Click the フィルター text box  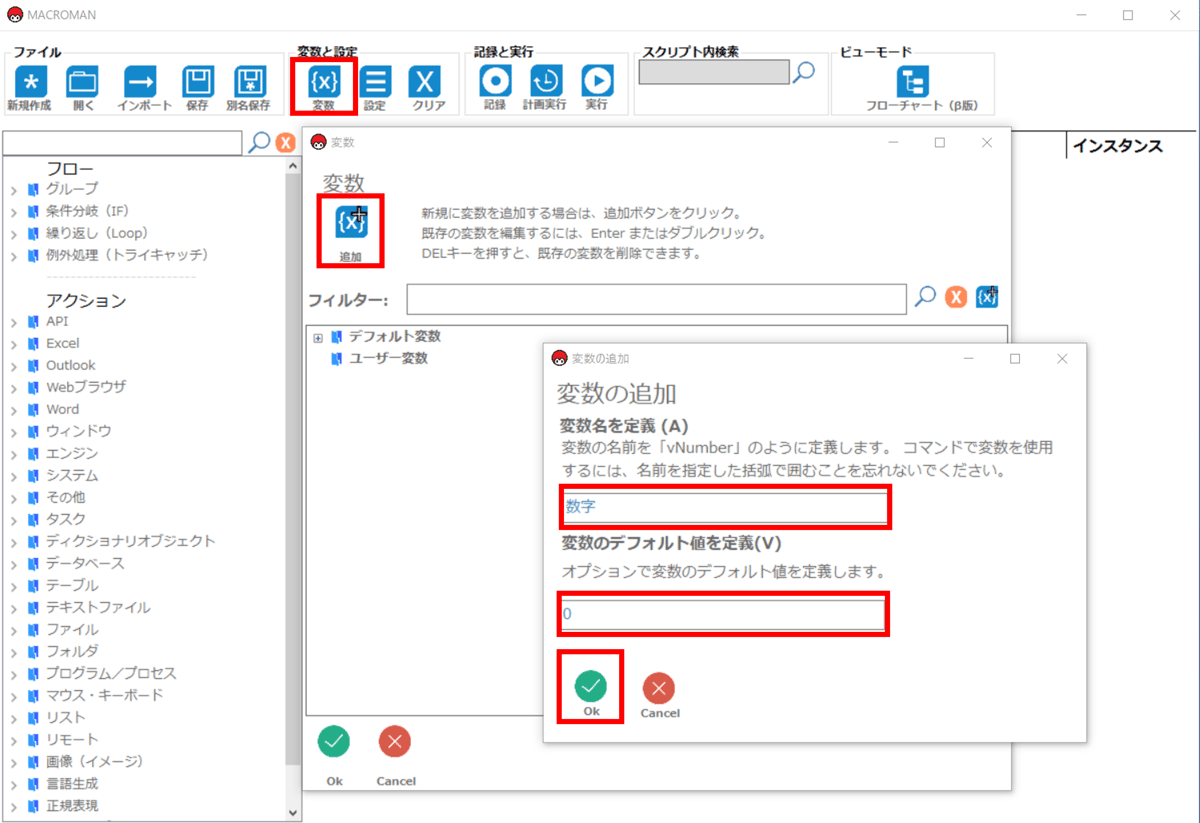tap(656, 298)
